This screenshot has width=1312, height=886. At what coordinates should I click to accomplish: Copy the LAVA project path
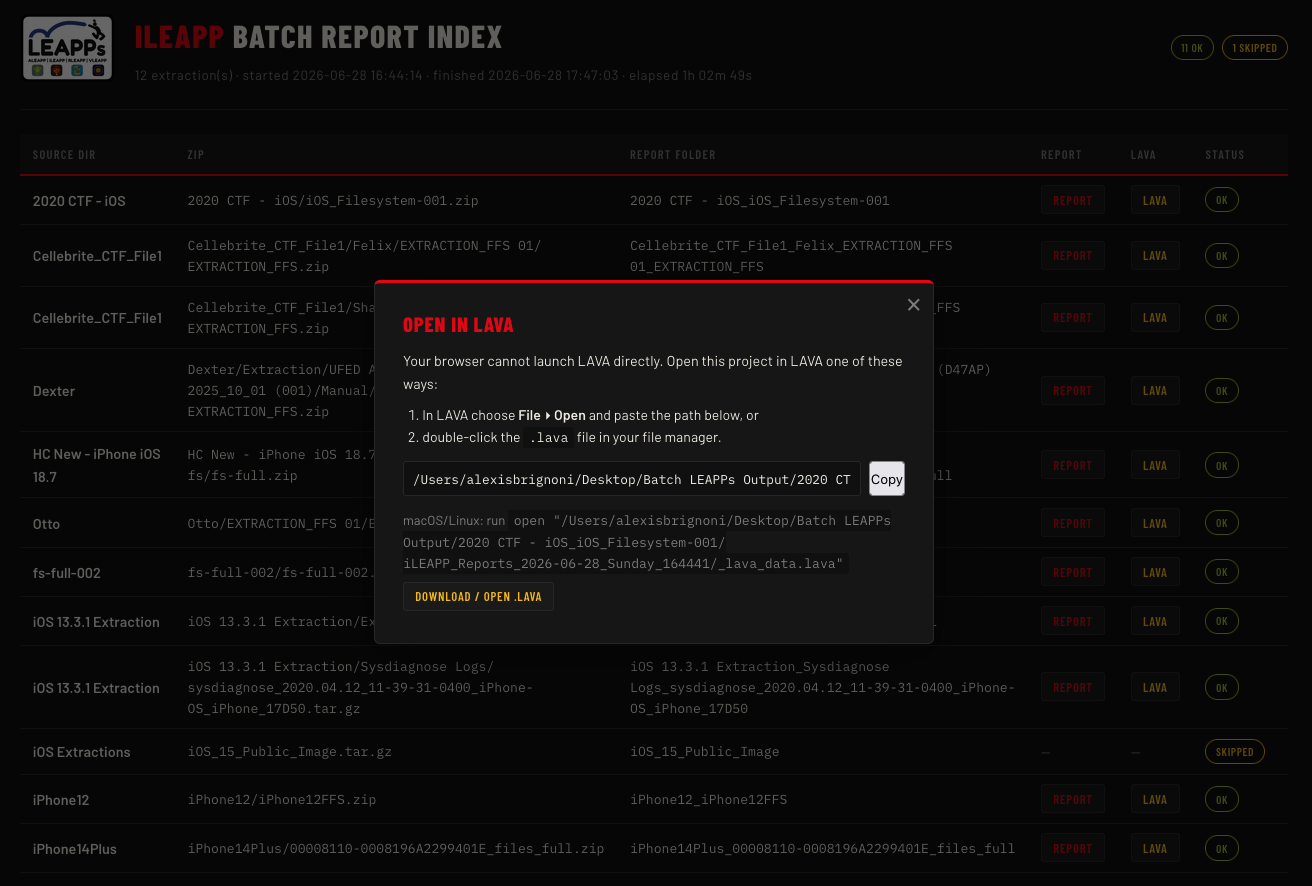tap(886, 479)
